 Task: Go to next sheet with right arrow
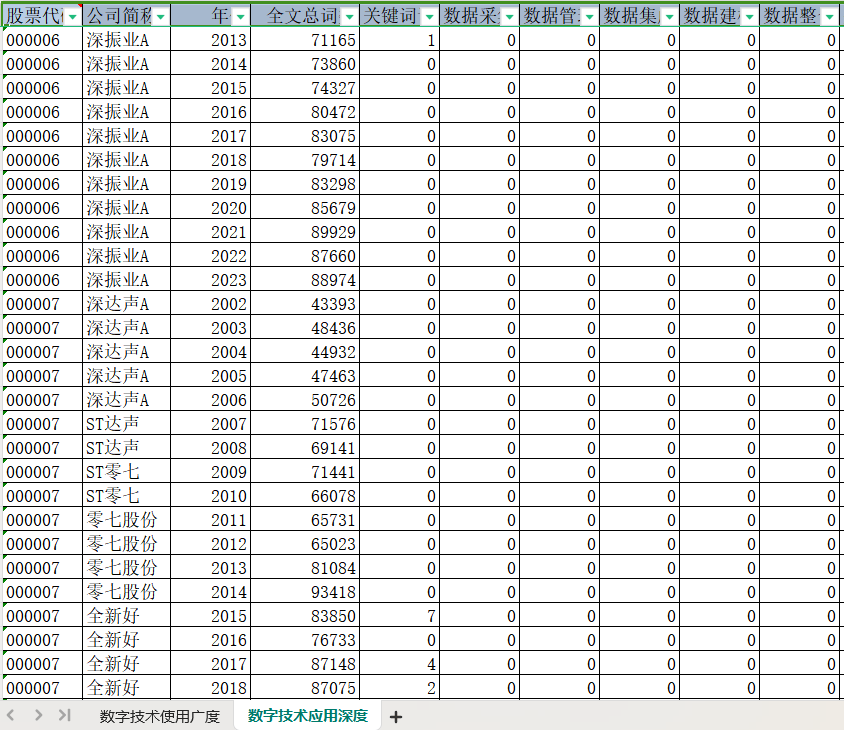click(x=38, y=715)
